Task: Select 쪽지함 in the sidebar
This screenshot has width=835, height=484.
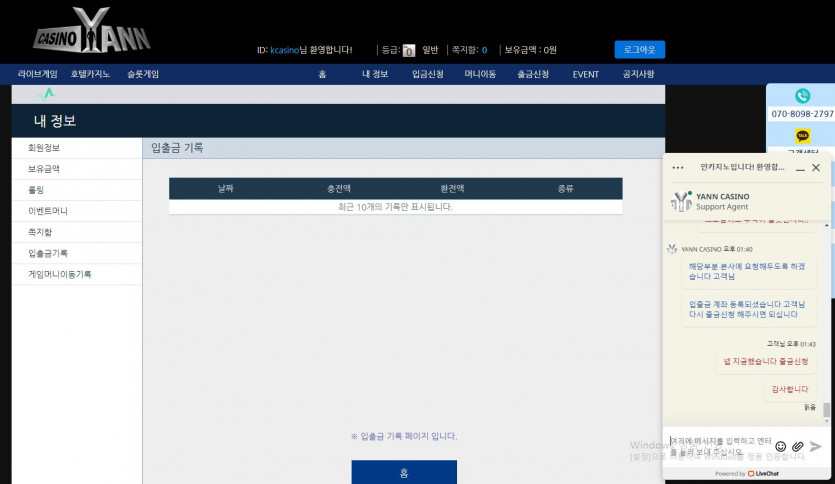Action: 77,232
